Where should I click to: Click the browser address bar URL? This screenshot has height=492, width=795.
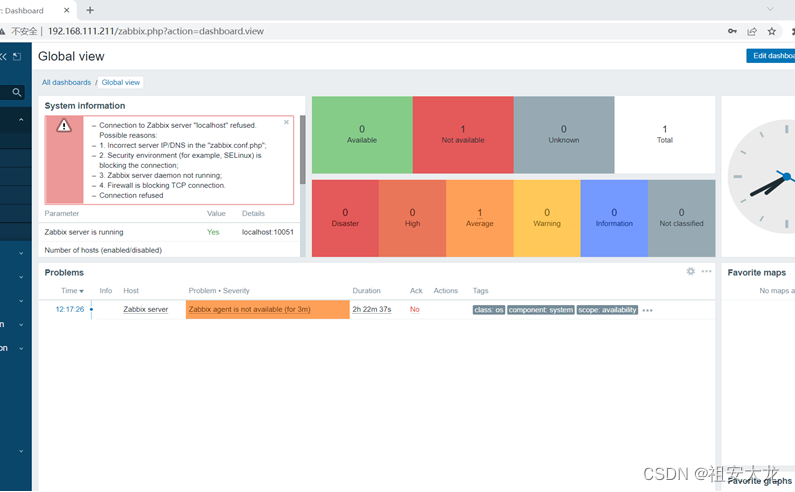156,31
